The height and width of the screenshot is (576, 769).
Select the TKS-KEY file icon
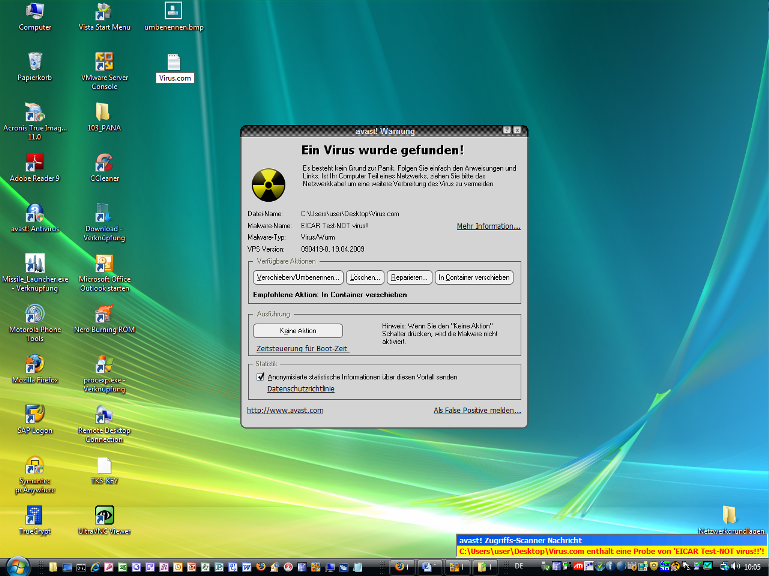pyautogui.click(x=104, y=471)
